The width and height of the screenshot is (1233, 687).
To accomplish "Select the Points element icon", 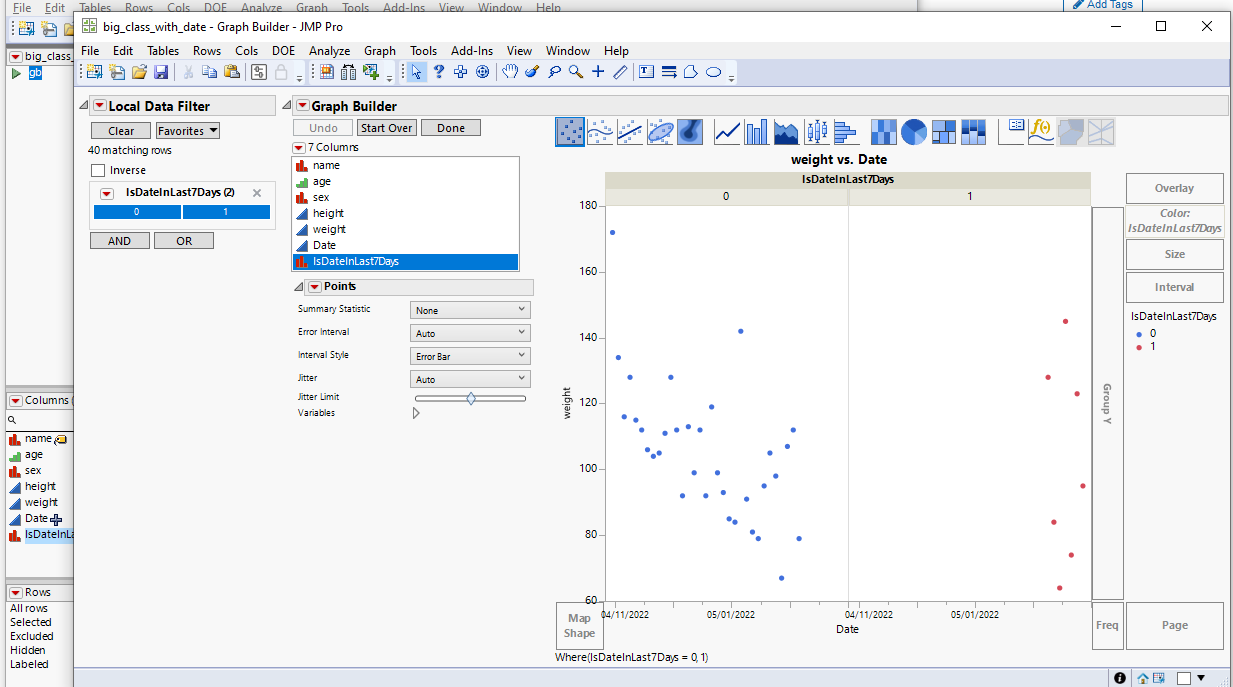I will [x=570, y=131].
